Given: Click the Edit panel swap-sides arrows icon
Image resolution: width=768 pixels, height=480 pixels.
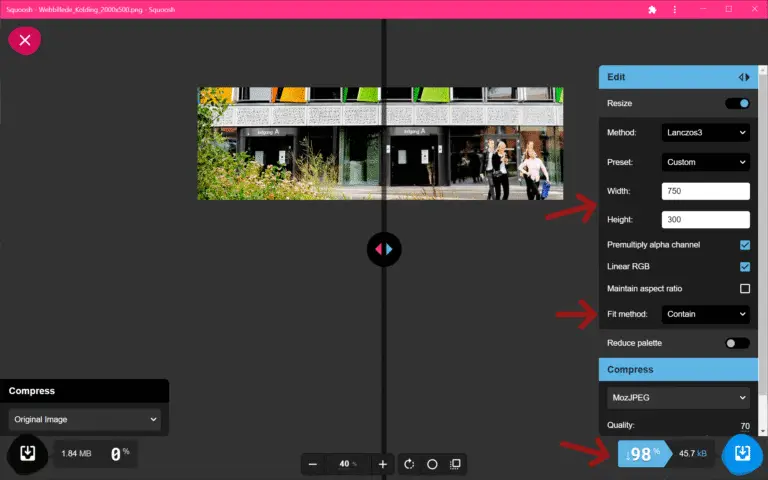Looking at the screenshot, I should 744,77.
